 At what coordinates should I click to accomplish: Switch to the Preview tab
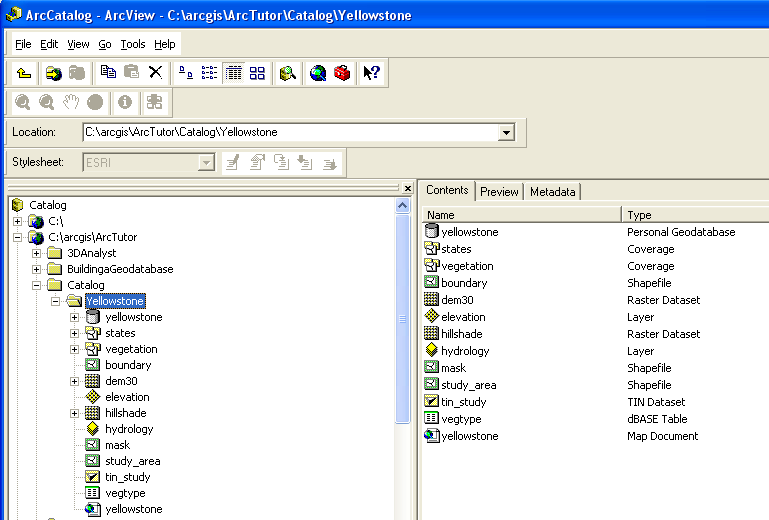(x=499, y=192)
